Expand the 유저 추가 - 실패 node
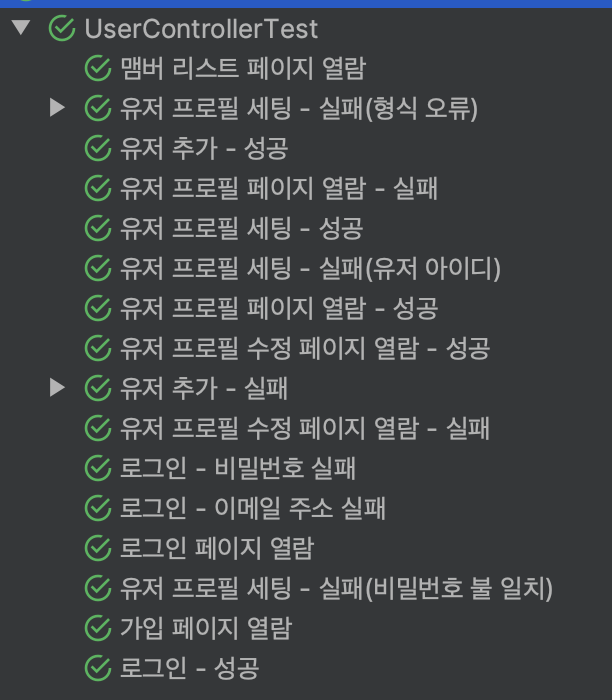Viewport: 612px width, 700px height. pyautogui.click(x=57, y=388)
